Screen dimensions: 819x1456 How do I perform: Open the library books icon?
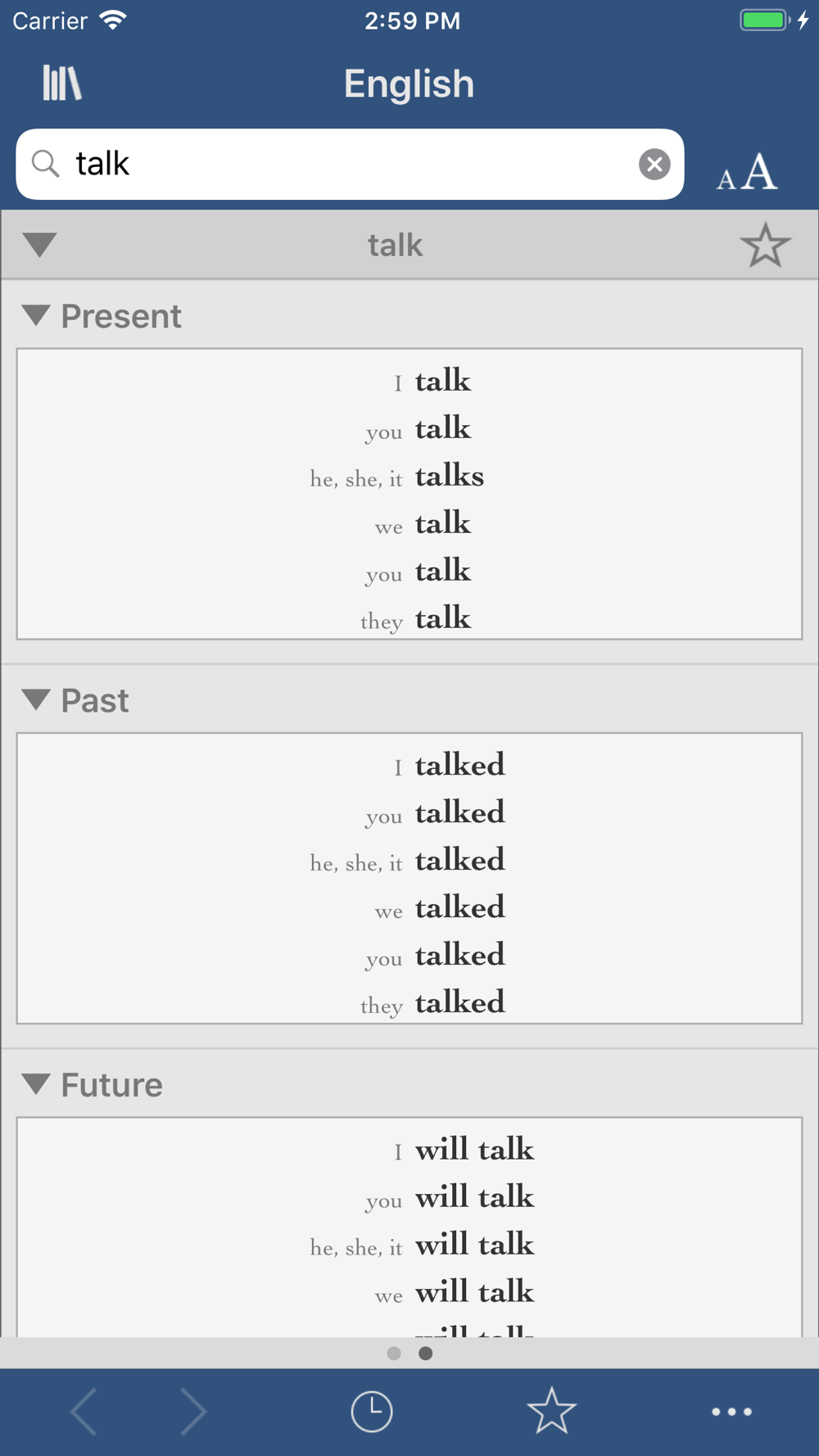(62, 83)
